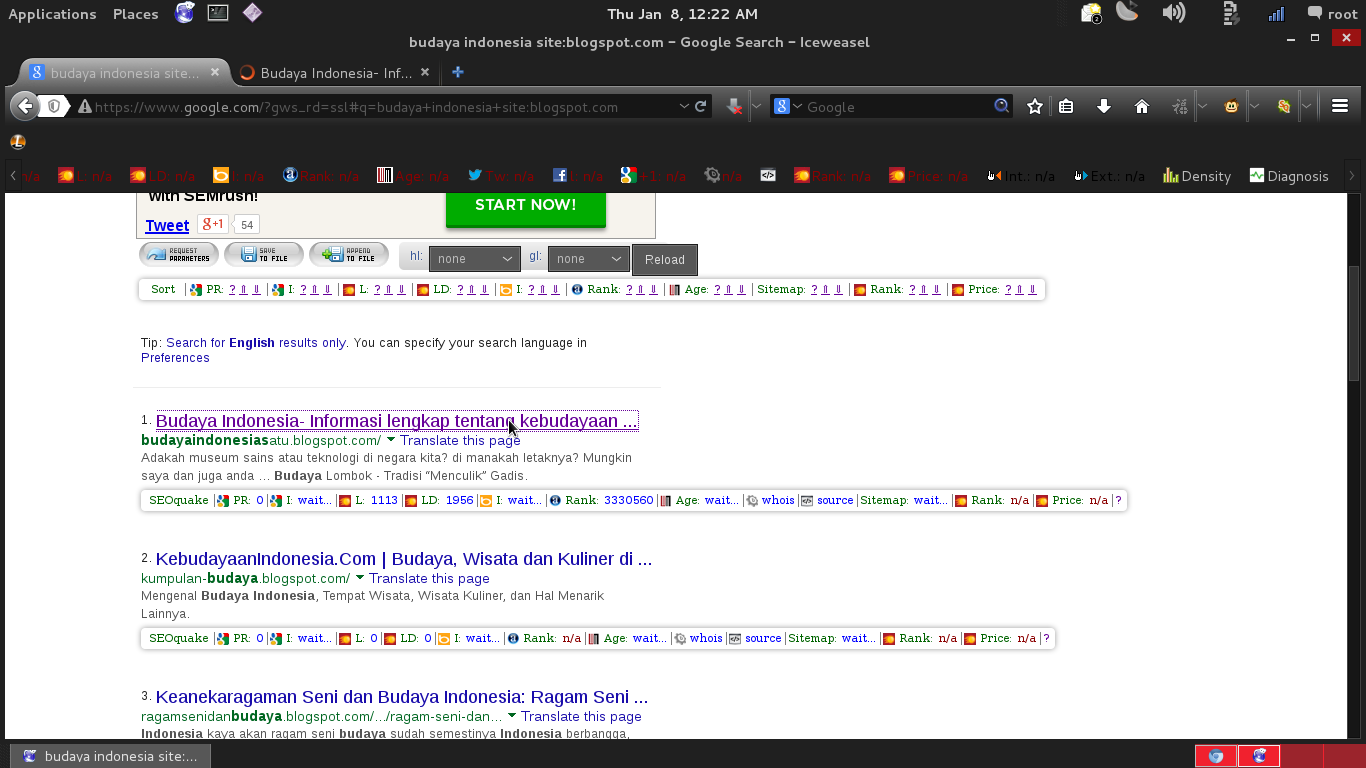
Task: Click the taskbar entry budaya indonesia site:...
Action: (110, 756)
